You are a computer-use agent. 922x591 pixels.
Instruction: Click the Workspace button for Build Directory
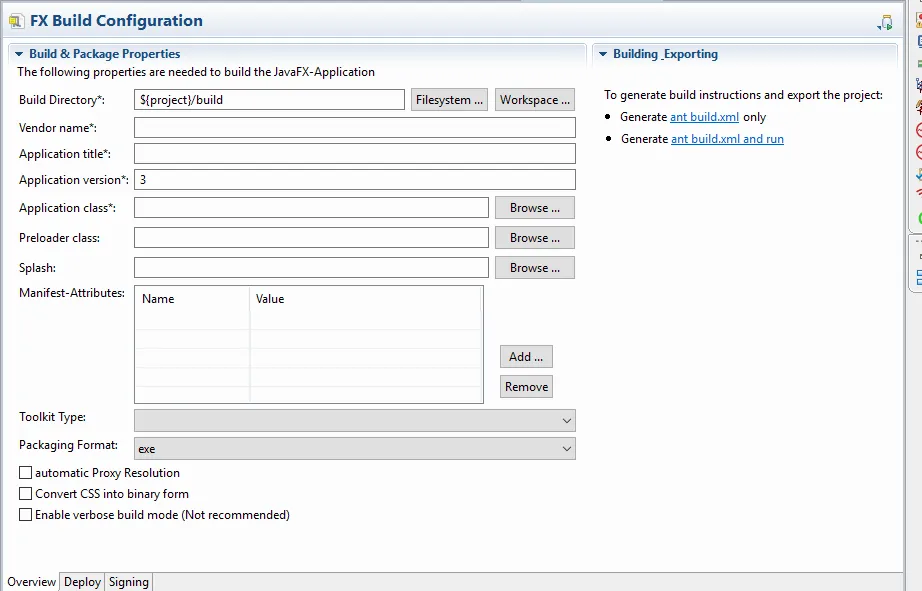(535, 100)
